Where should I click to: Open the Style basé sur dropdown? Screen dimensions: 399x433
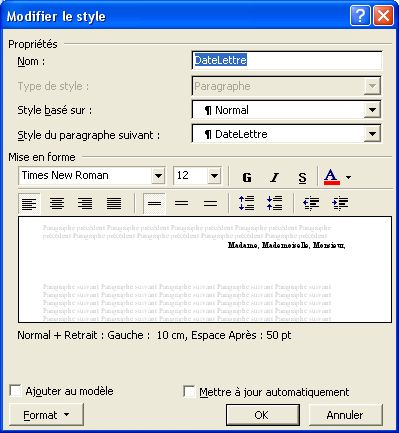click(372, 110)
